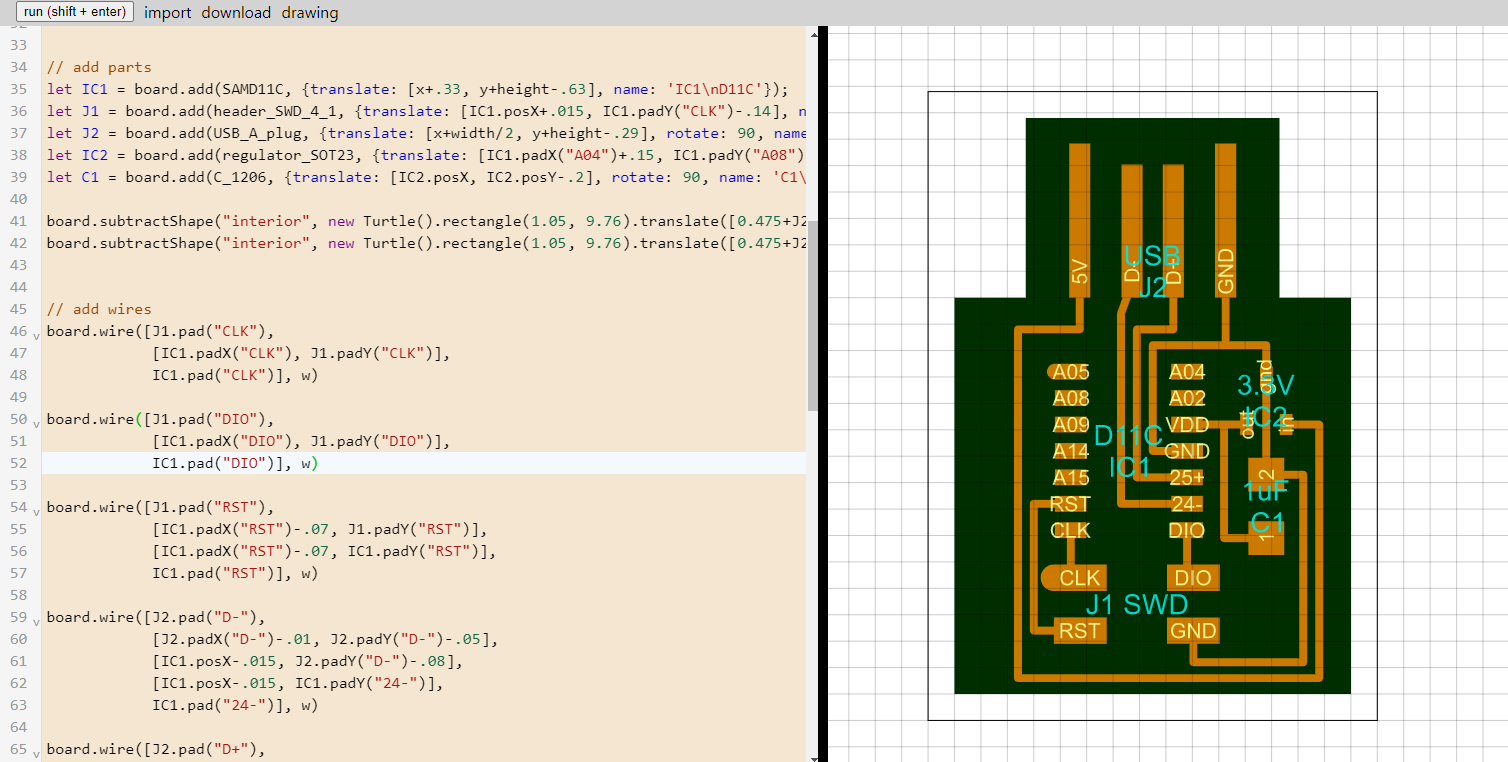The image size is (1508, 762).
Task: Fold the DIO wire block at line 50
Action: [37, 424]
